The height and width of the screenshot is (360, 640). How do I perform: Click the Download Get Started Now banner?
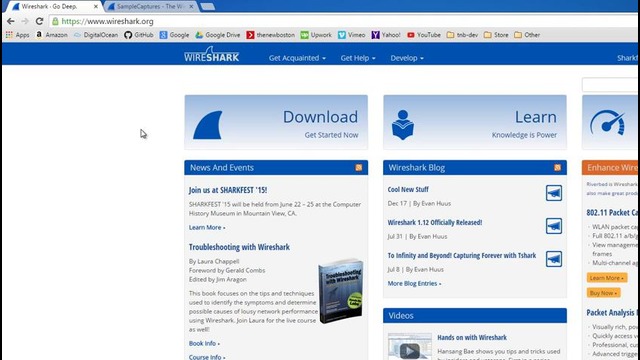[276, 122]
